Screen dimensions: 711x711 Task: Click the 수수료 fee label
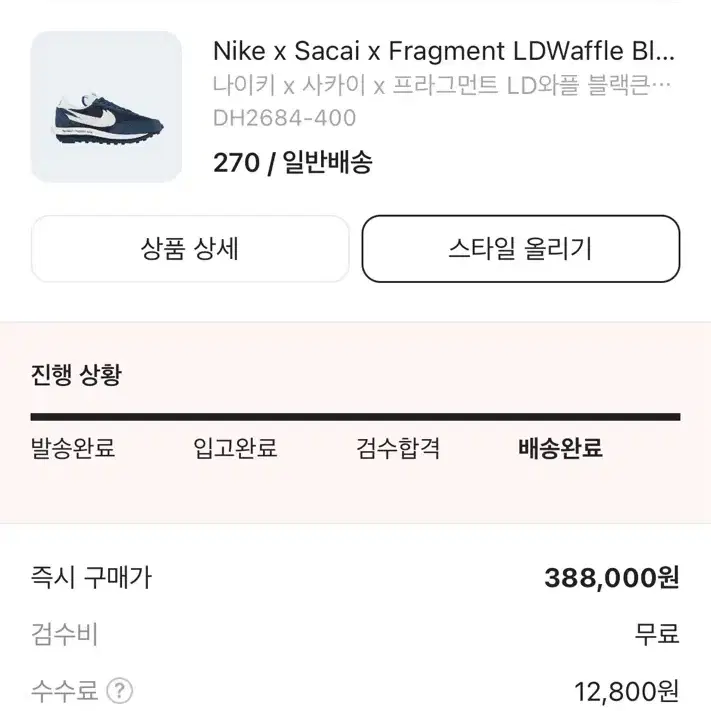pyautogui.click(x=64, y=691)
